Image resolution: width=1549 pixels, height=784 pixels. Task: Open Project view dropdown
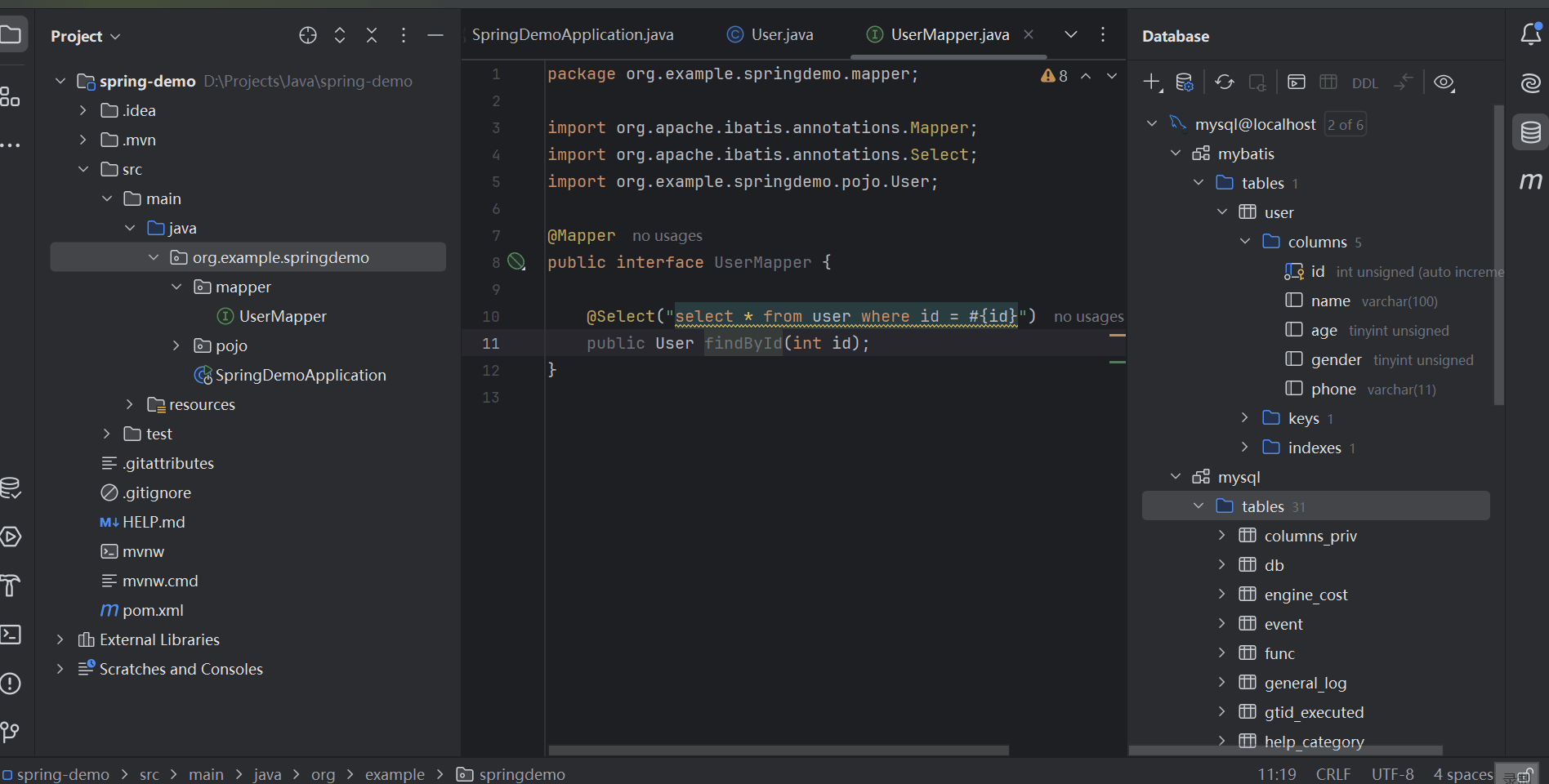[x=85, y=36]
